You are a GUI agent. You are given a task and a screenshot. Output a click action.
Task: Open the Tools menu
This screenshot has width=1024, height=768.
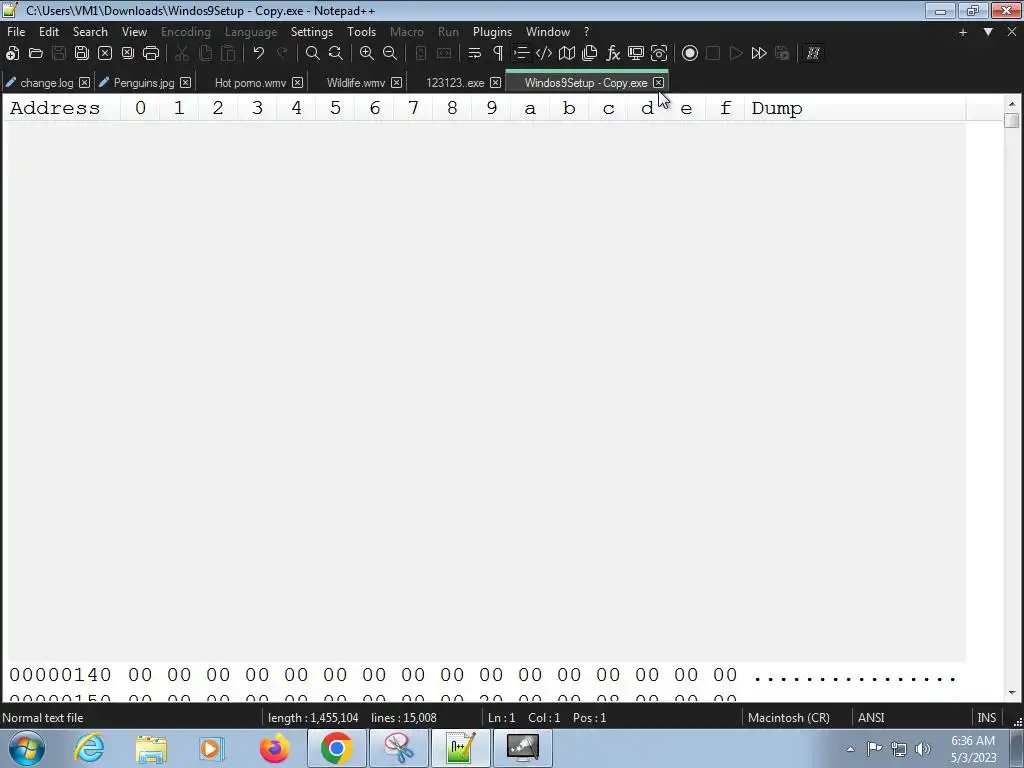click(361, 32)
